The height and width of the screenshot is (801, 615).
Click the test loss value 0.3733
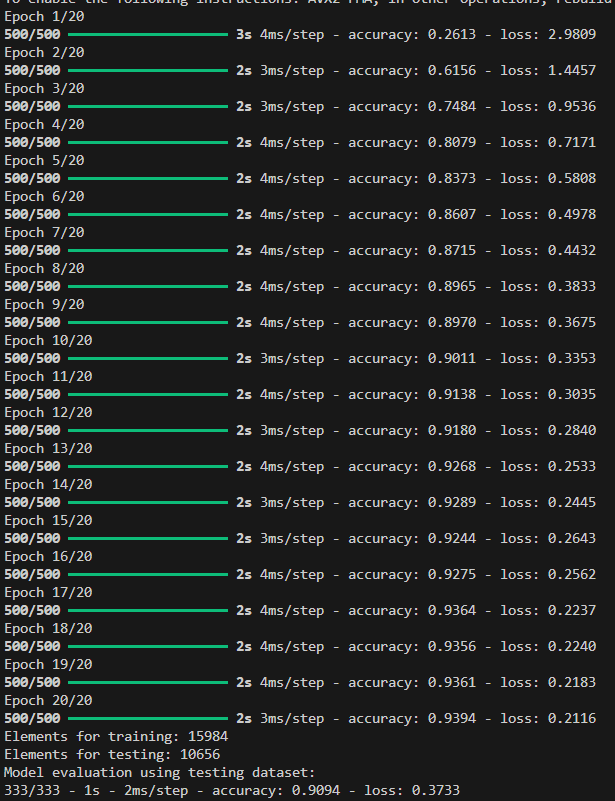tap(436, 790)
